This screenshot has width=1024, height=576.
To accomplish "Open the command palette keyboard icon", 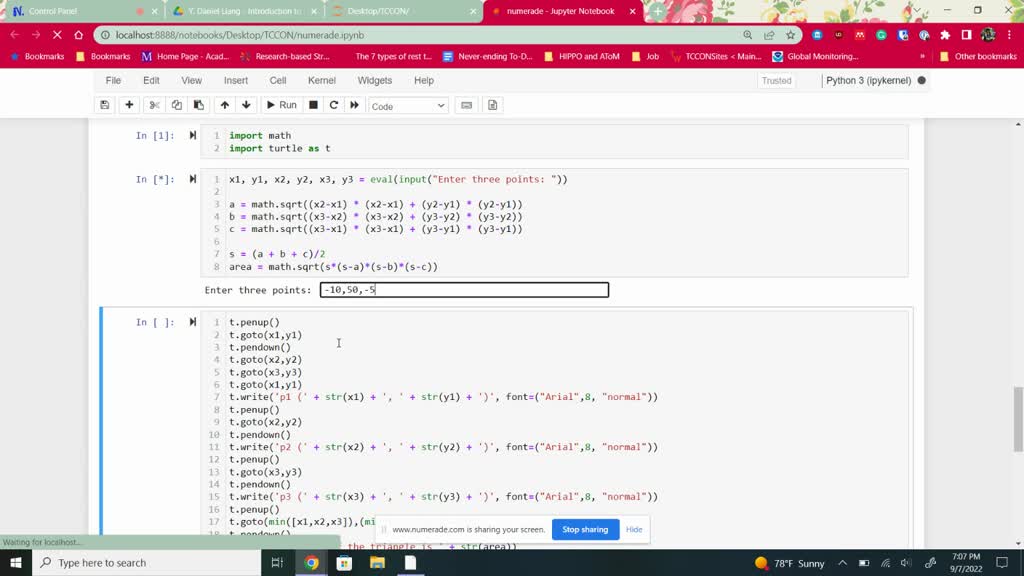I will pos(466,105).
